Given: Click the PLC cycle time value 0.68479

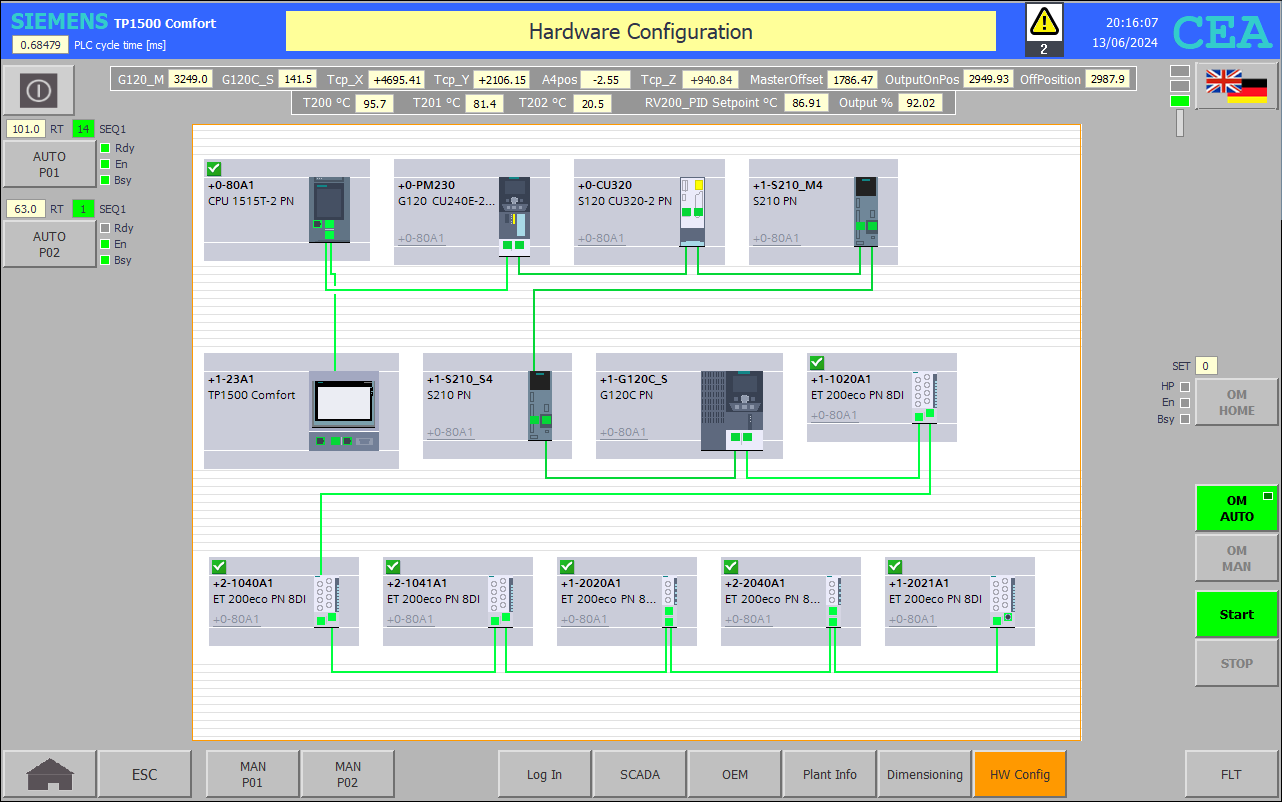Looking at the screenshot, I should tap(40, 45).
